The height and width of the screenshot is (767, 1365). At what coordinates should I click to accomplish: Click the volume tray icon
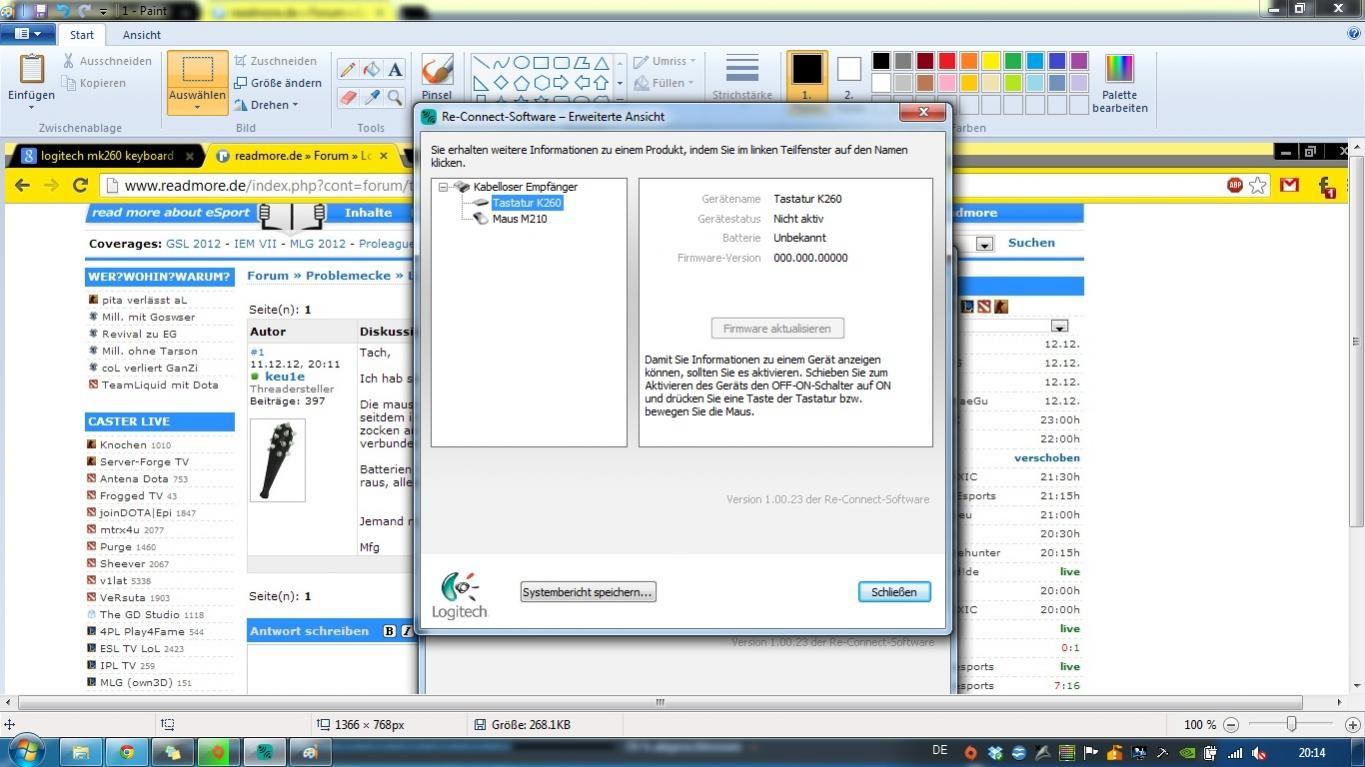(1259, 753)
